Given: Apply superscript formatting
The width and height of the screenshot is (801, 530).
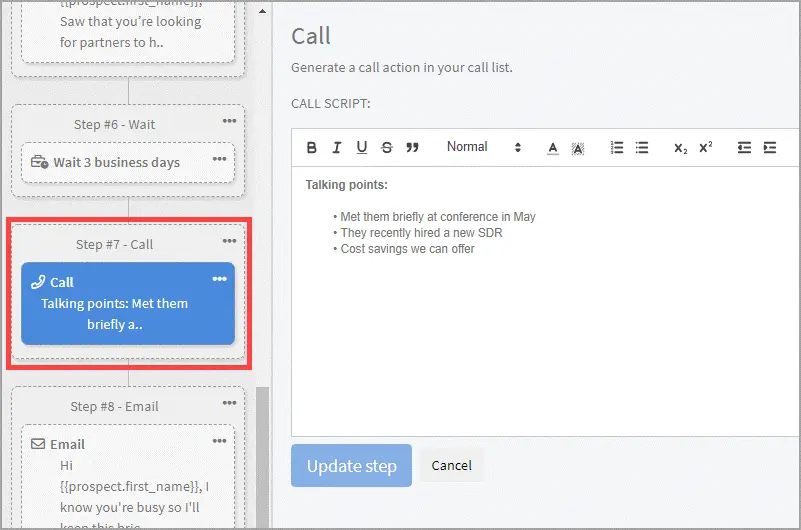Looking at the screenshot, I should coord(706,147).
